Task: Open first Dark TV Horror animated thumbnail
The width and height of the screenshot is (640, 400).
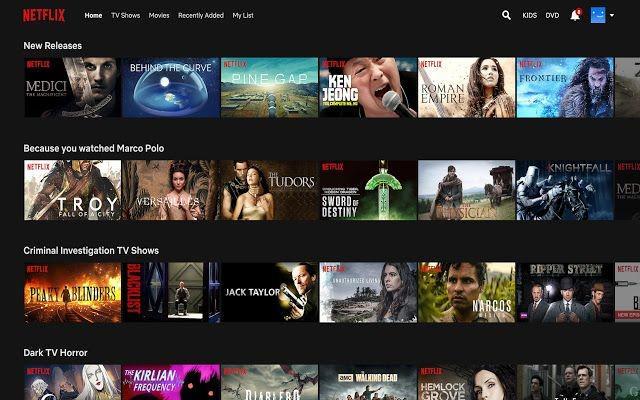Action: pyautogui.click(x=73, y=382)
